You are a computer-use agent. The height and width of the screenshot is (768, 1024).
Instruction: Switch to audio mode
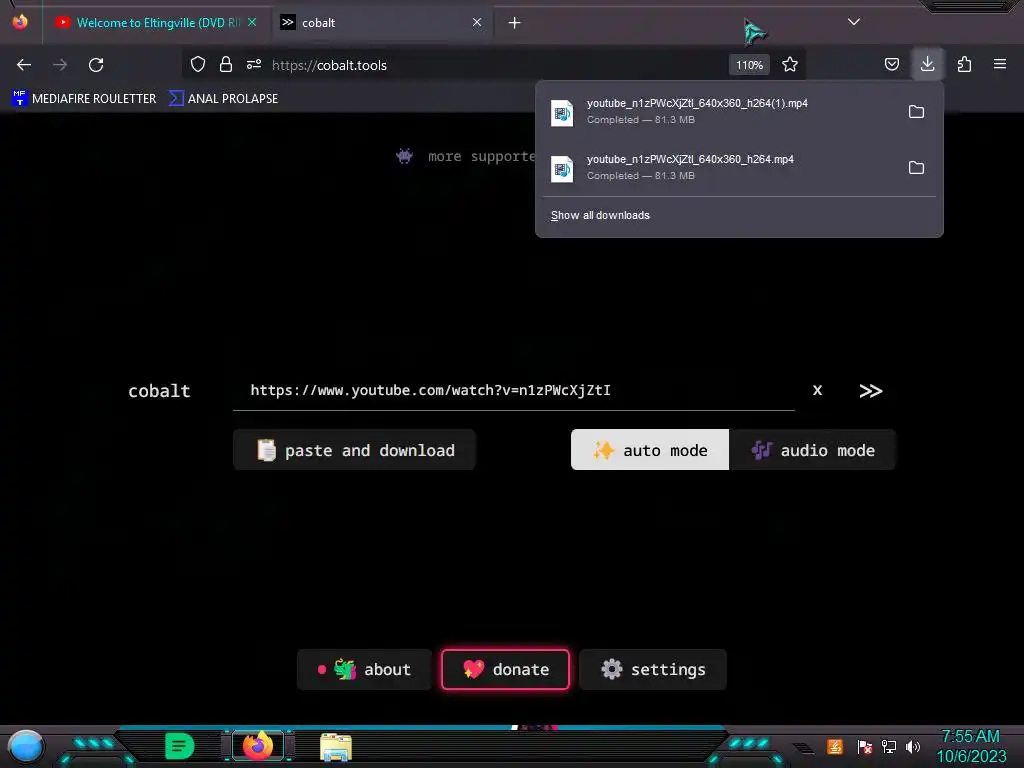pyautogui.click(x=812, y=450)
